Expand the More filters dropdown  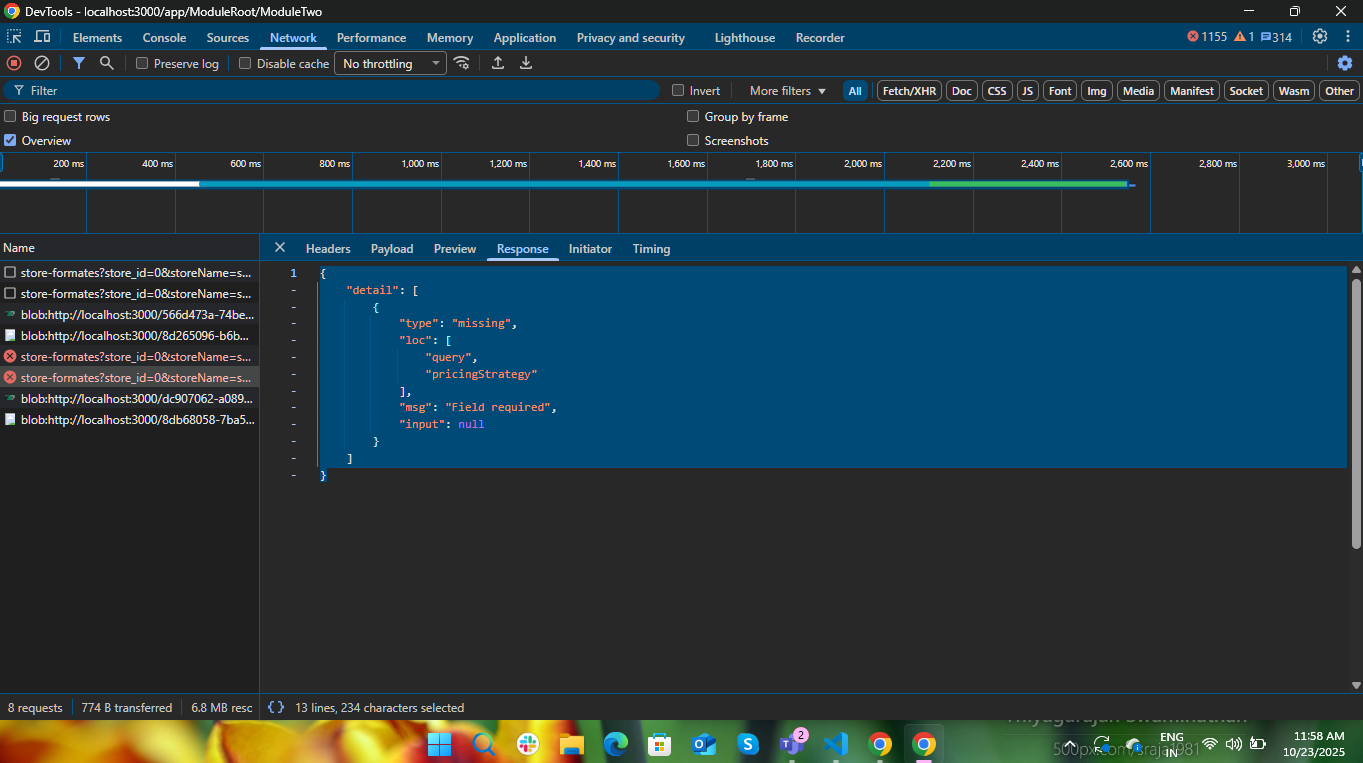pyautogui.click(x=788, y=91)
